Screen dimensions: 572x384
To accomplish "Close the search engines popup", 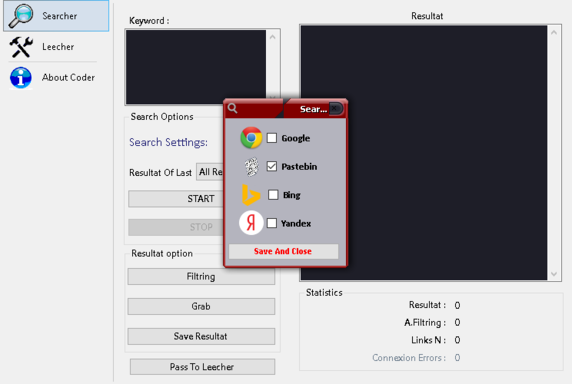I will pos(335,108).
